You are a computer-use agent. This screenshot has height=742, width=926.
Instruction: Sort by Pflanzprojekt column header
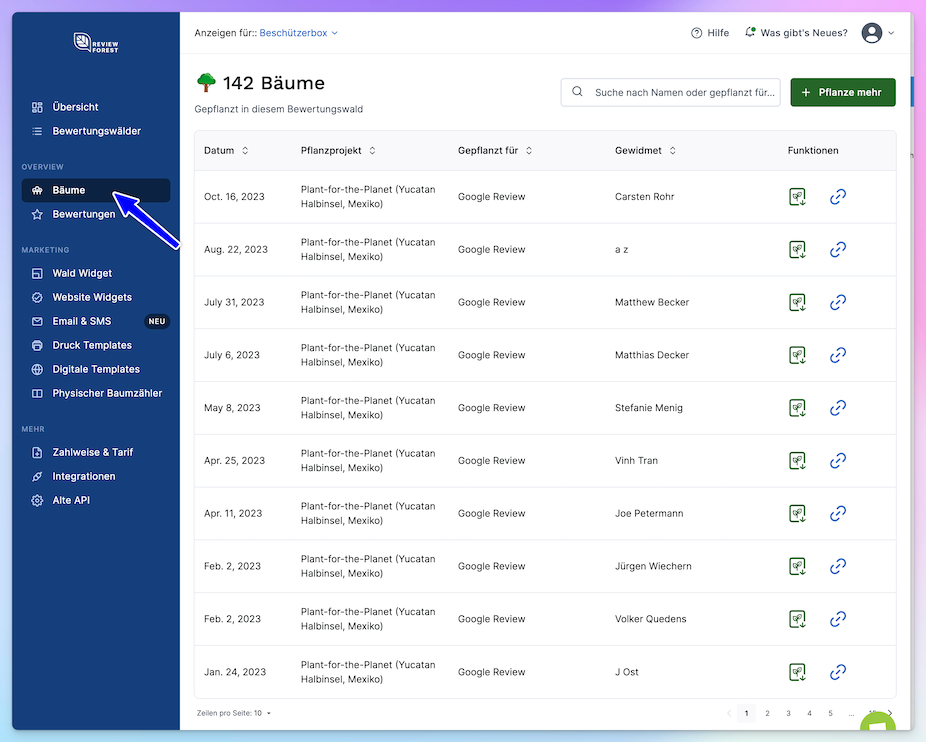338,151
